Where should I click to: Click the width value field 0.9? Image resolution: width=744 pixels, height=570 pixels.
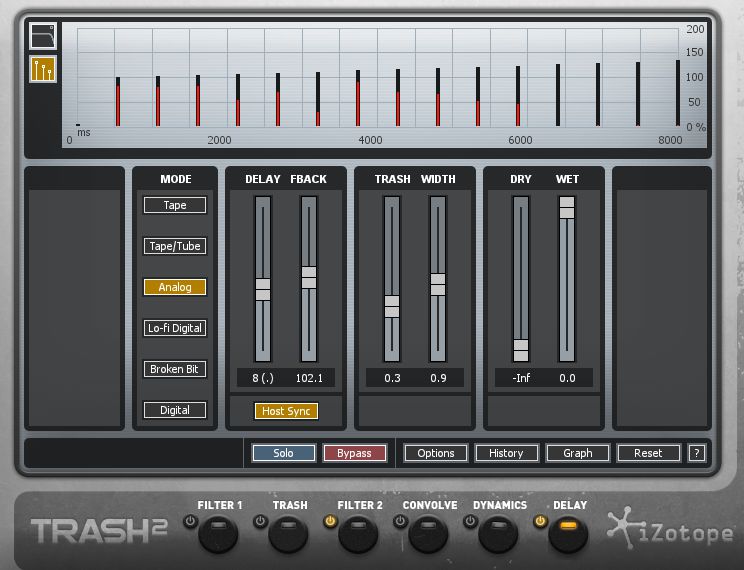pos(438,378)
